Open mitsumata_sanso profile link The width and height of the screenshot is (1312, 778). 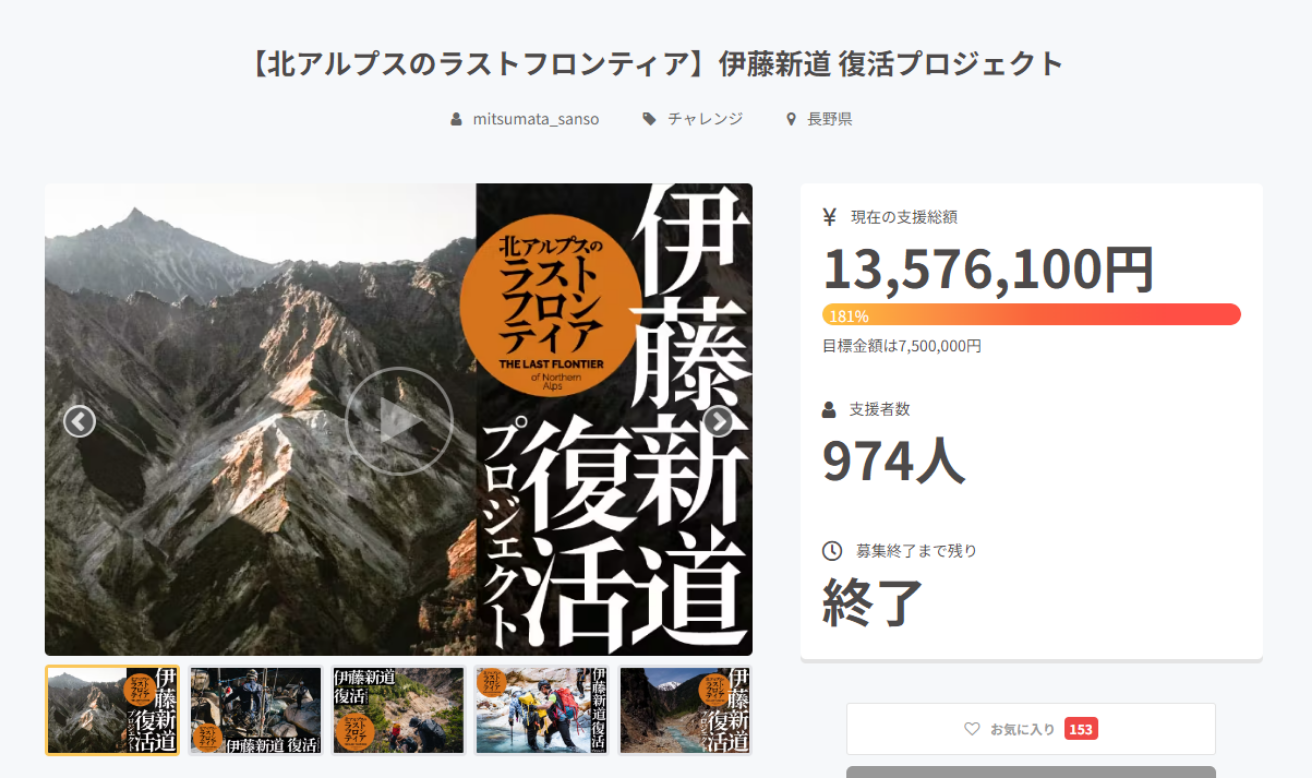[x=536, y=119]
